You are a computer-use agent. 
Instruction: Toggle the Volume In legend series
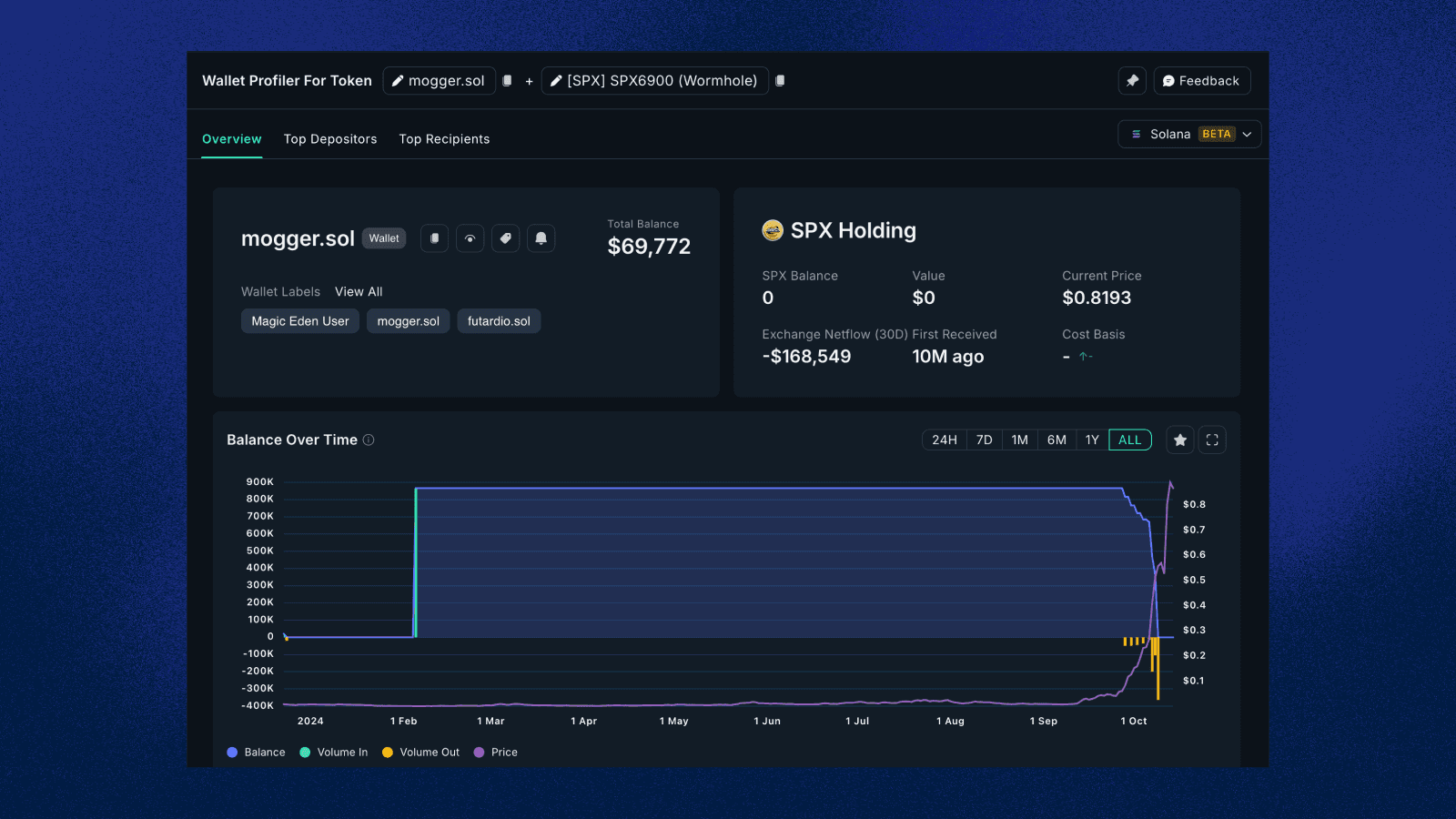point(334,753)
